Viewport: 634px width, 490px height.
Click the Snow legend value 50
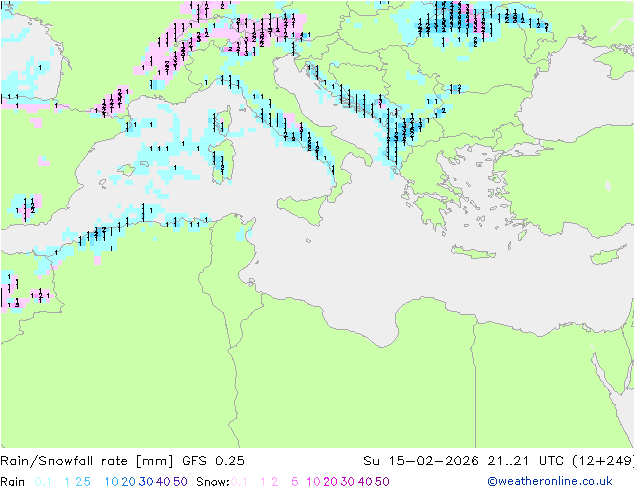click(x=383, y=482)
